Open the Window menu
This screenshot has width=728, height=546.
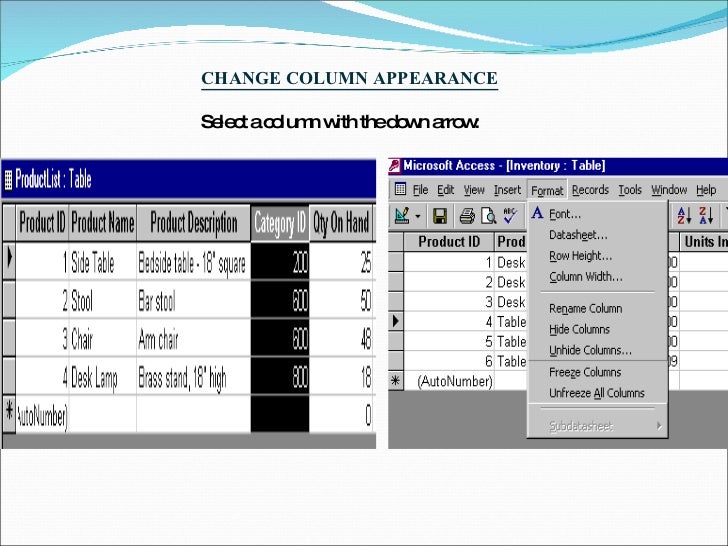pyautogui.click(x=669, y=190)
